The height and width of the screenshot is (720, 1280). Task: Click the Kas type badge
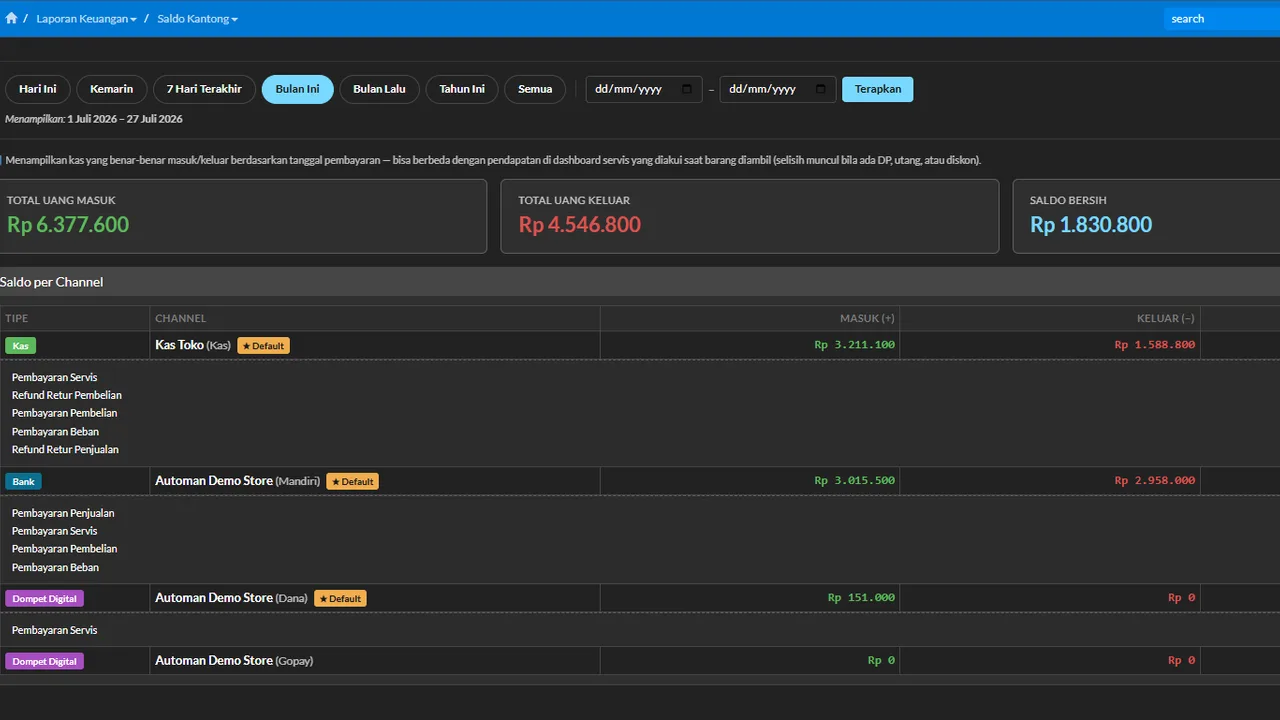click(20, 345)
